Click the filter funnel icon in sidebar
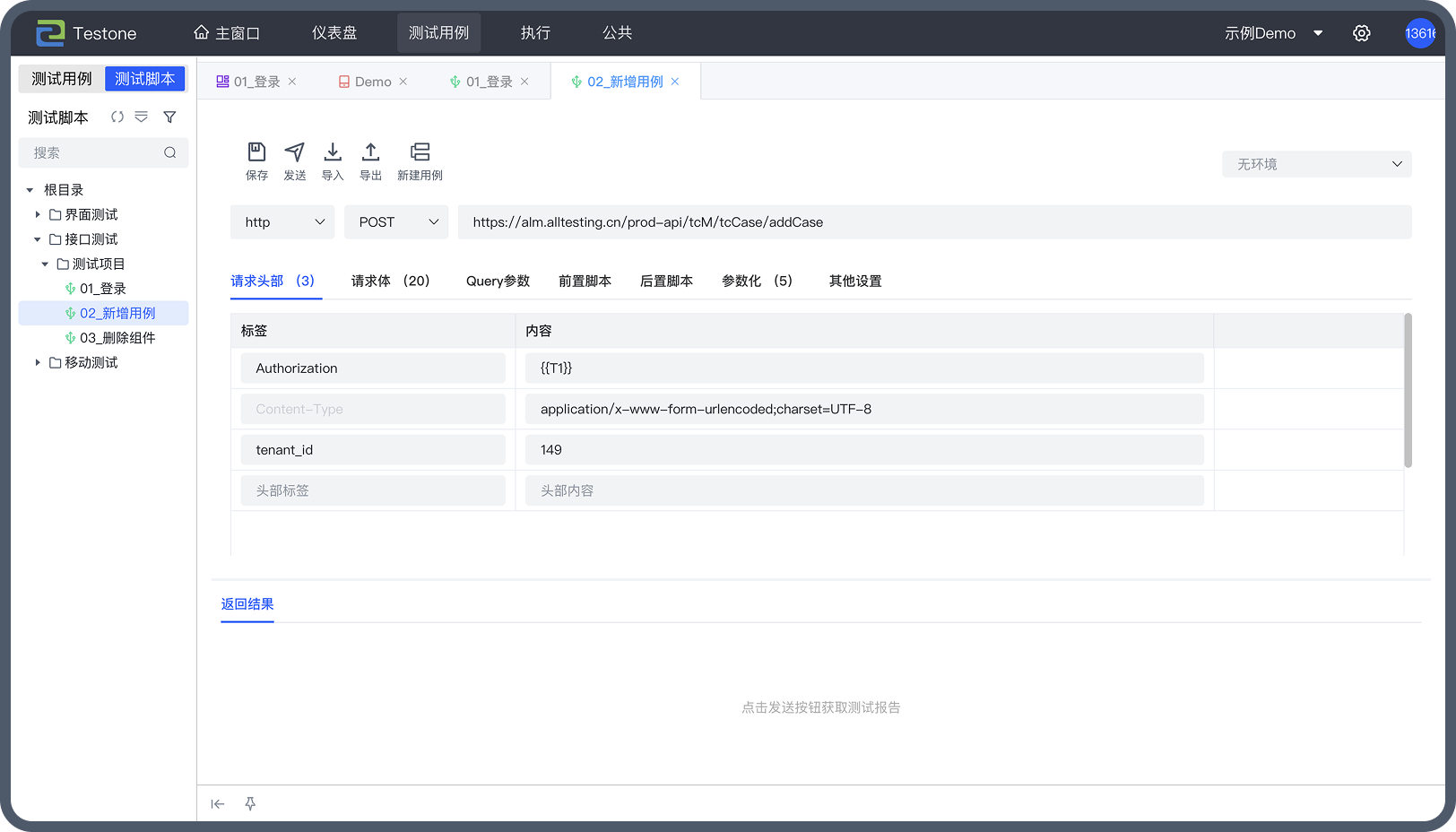1456x832 pixels. point(169,117)
